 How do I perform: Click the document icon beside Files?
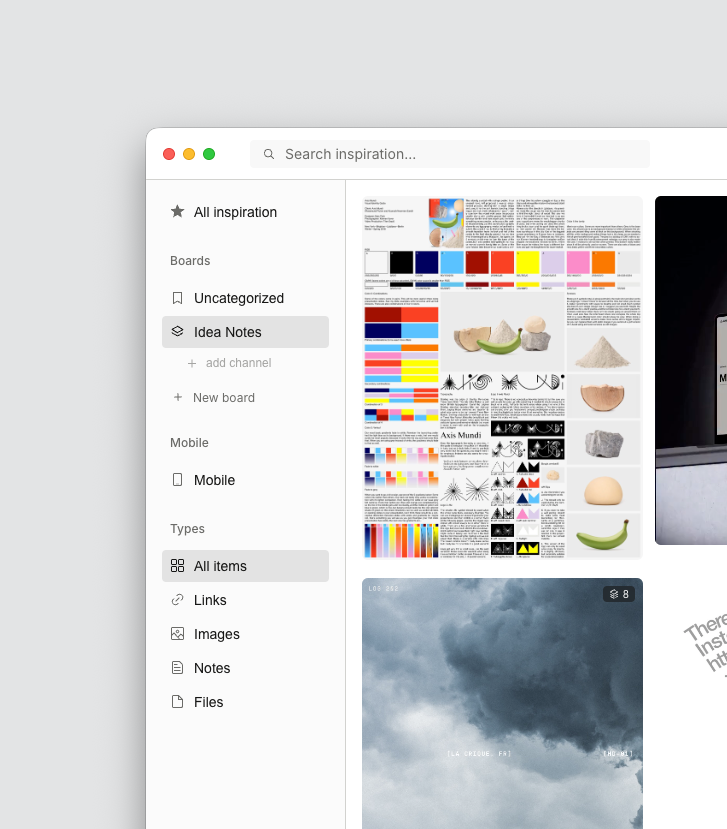click(x=177, y=702)
